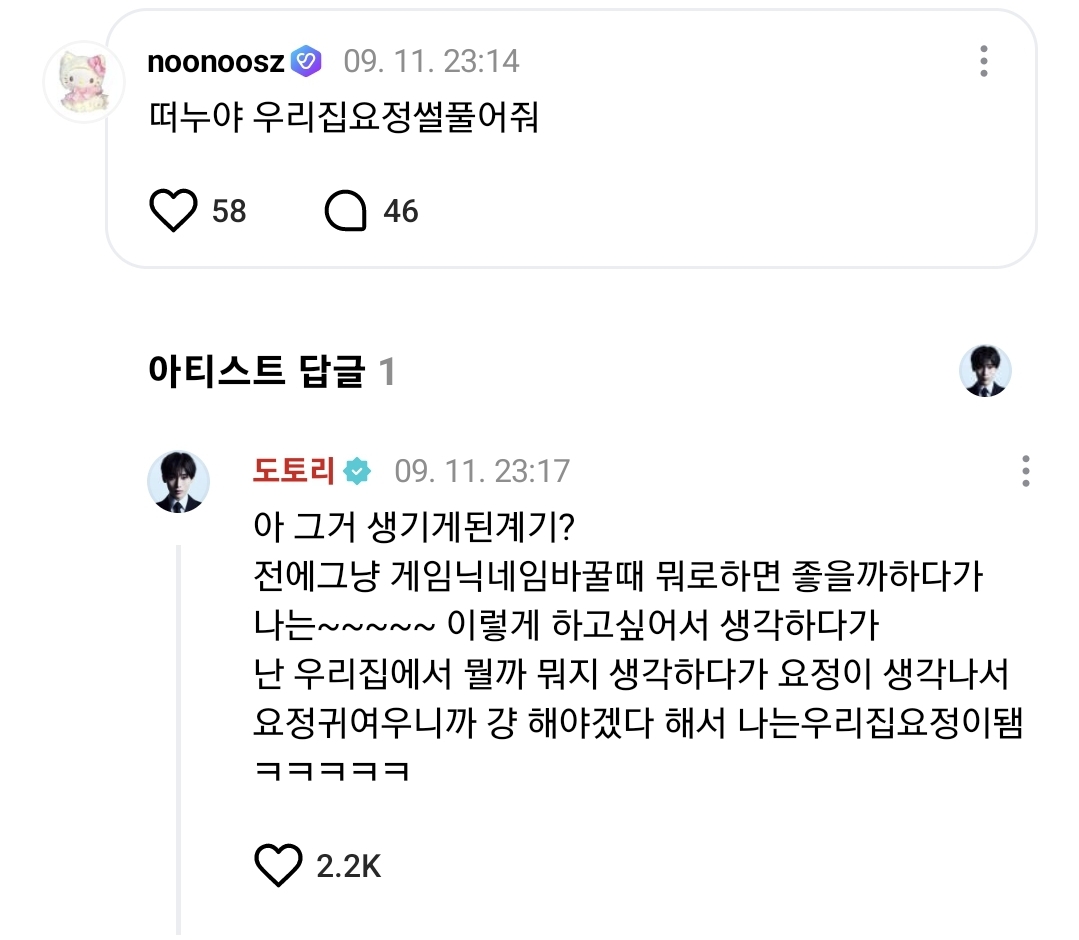Screen dimensions: 1079x940
Task: Open 도토리's profile picture beside the reply
Action: tap(179, 482)
